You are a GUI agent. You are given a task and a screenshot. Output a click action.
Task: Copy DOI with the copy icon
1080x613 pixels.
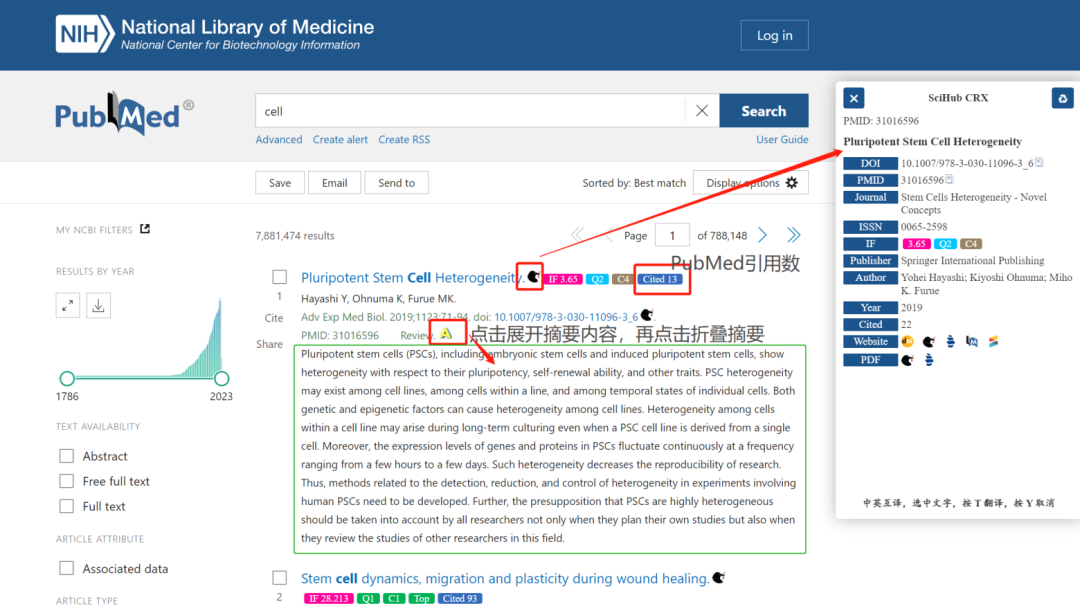point(1039,163)
